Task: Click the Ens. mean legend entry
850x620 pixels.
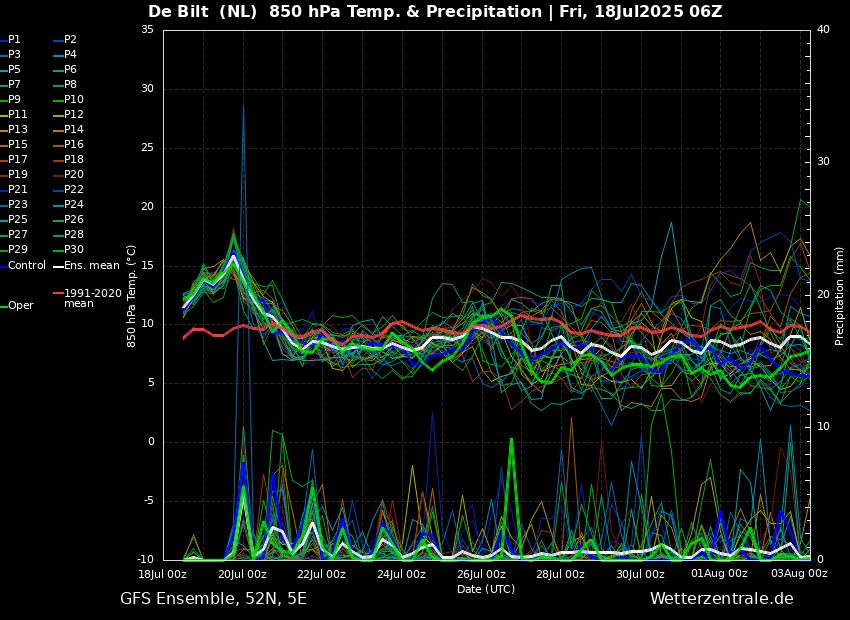Action: point(91,266)
